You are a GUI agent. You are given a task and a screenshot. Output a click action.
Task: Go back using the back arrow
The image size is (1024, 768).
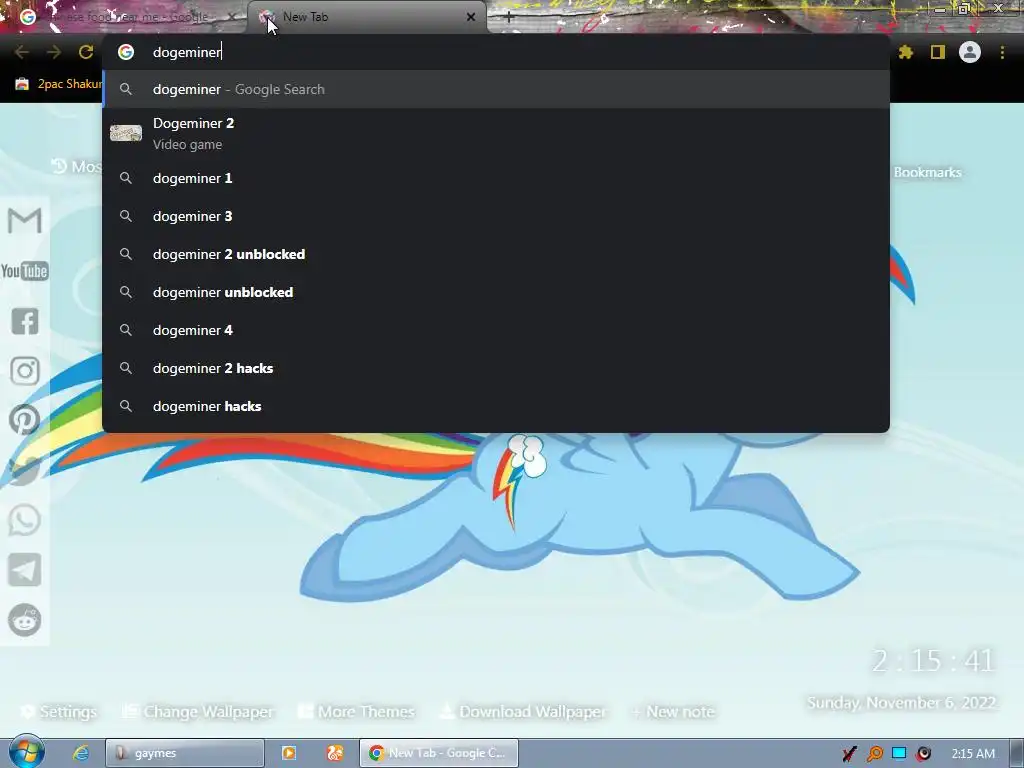(x=22, y=52)
